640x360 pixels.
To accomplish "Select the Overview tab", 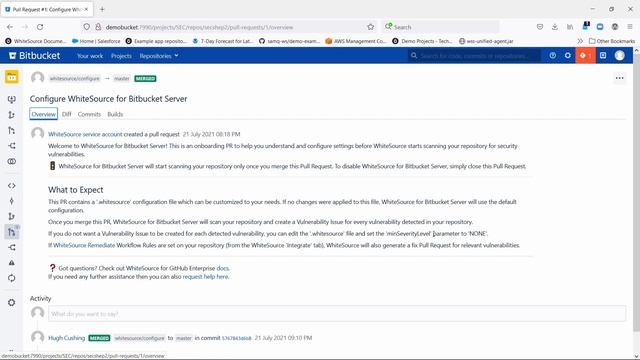I will pyautogui.click(x=43, y=114).
